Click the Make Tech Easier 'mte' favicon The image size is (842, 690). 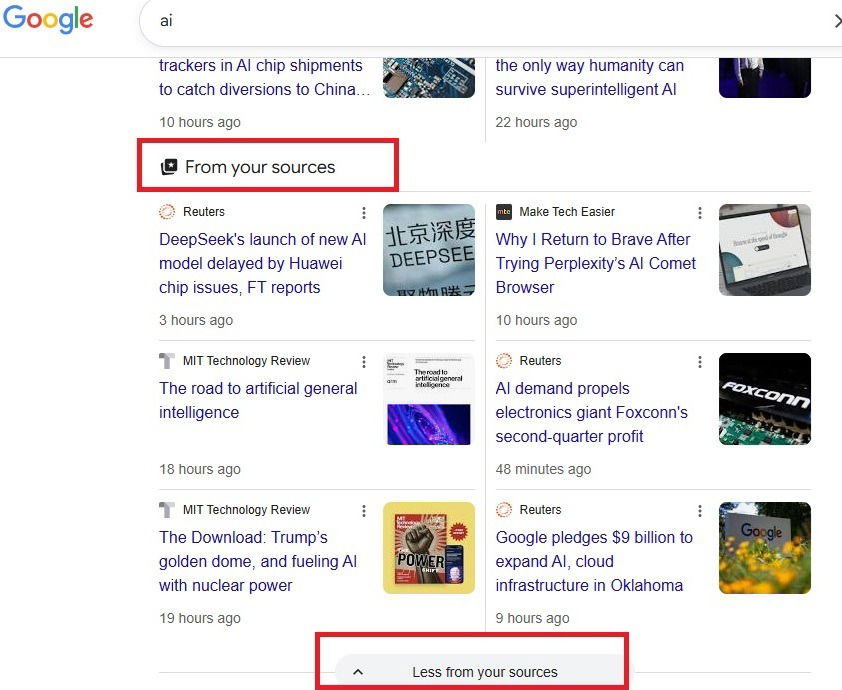pyautogui.click(x=504, y=212)
